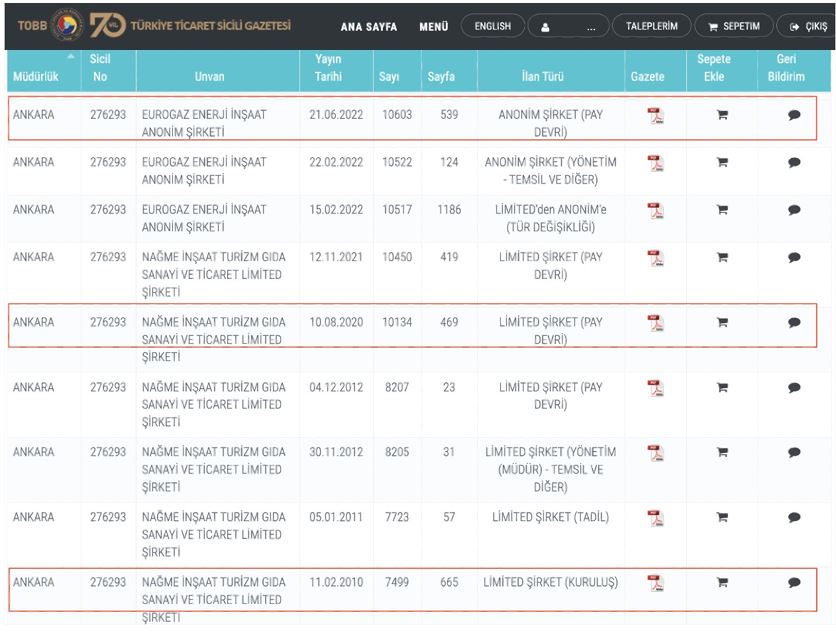836x642 pixels.
Task: Open PDF gazette for issue 10522
Action: [x=655, y=163]
